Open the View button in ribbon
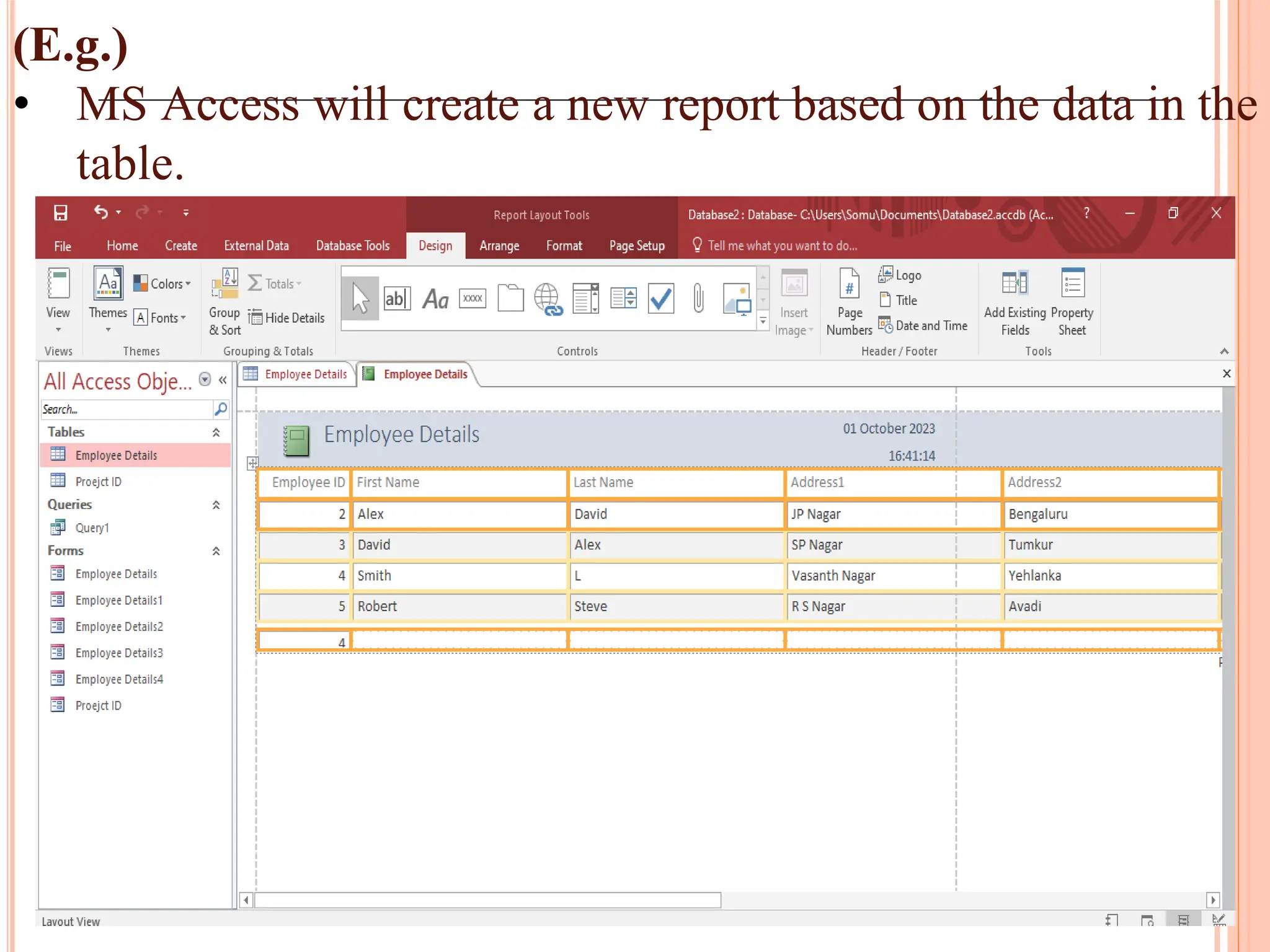Image resolution: width=1270 pixels, height=952 pixels. 58,301
